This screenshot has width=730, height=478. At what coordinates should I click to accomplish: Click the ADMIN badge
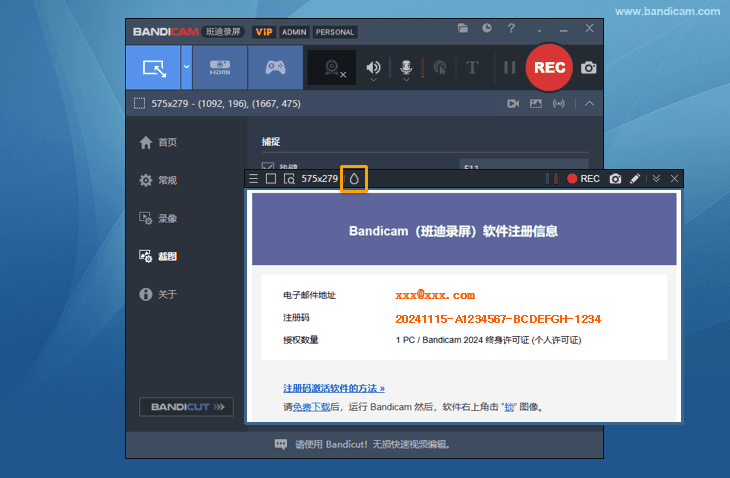(294, 32)
